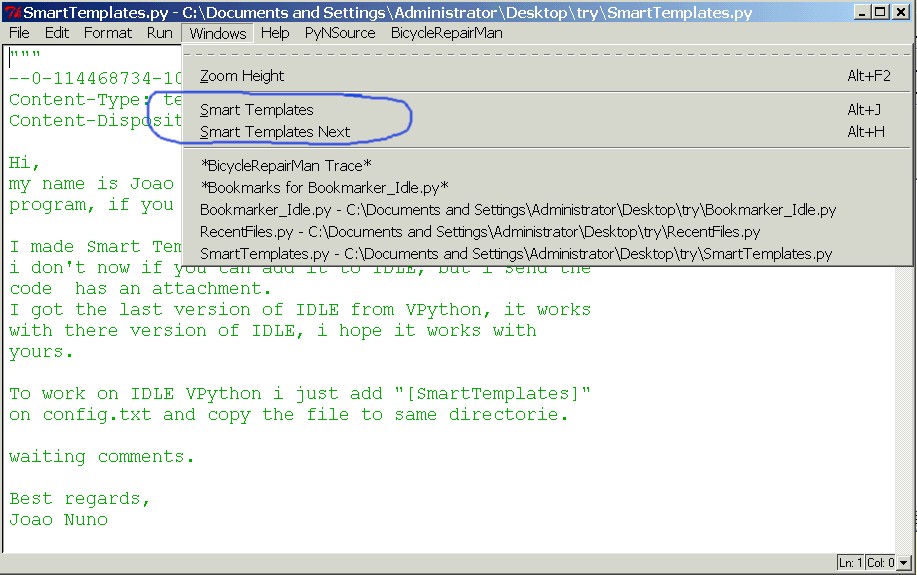Screen dimensions: 917x575
Task: Switch to SmartTemplates.py in the window list
Action: 515,254
